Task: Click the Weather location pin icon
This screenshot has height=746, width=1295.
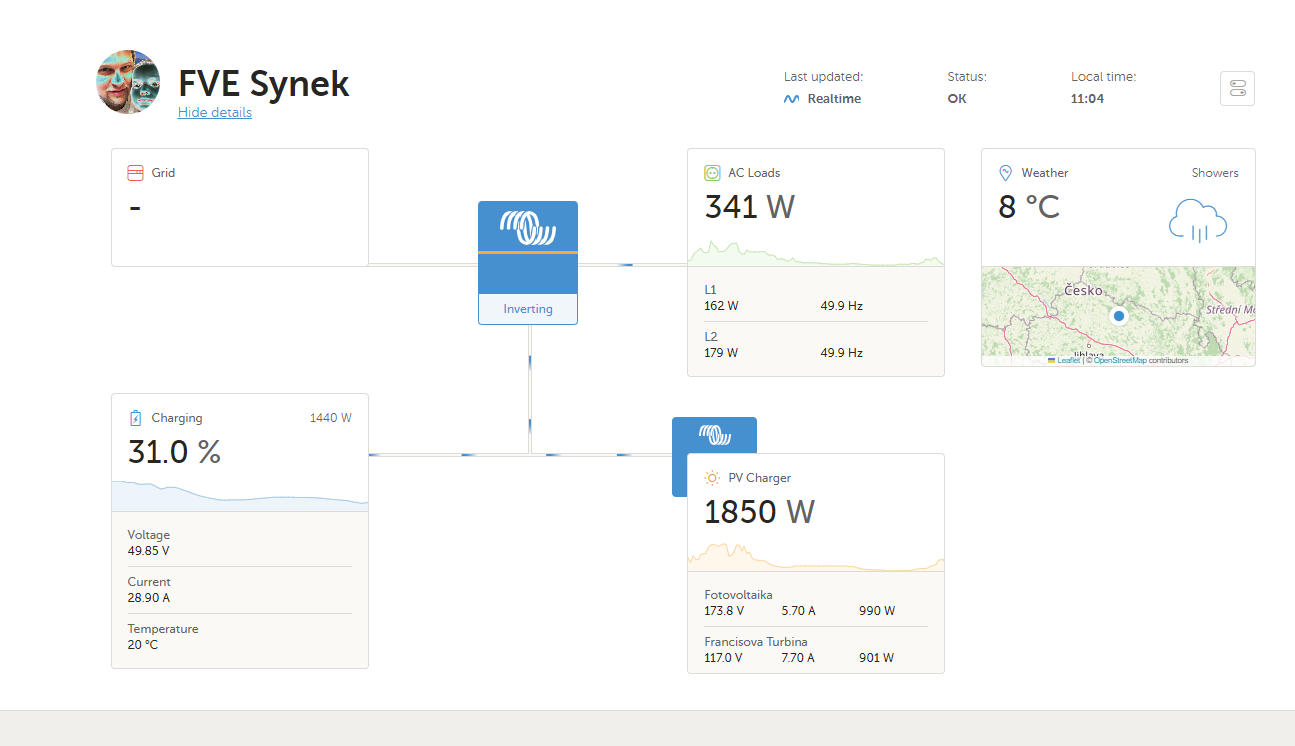Action: [1006, 173]
